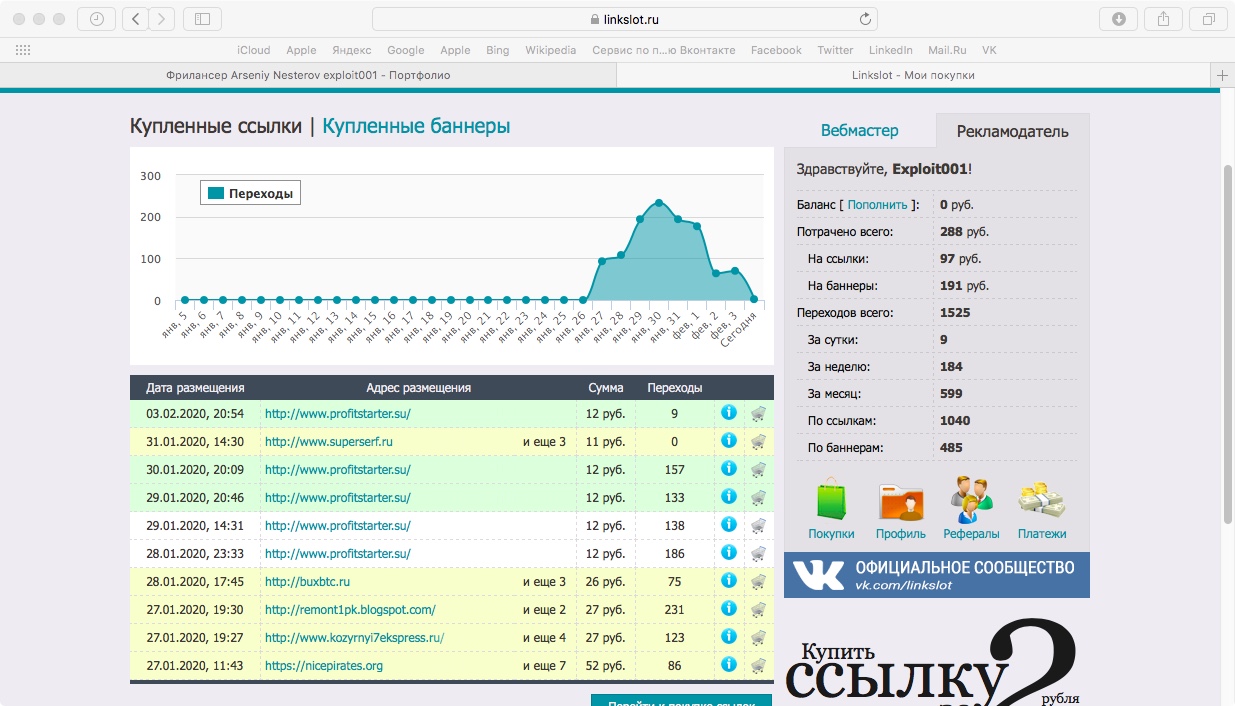Click chart peak point at янв. 30
The height and width of the screenshot is (706, 1235).
coord(658,202)
